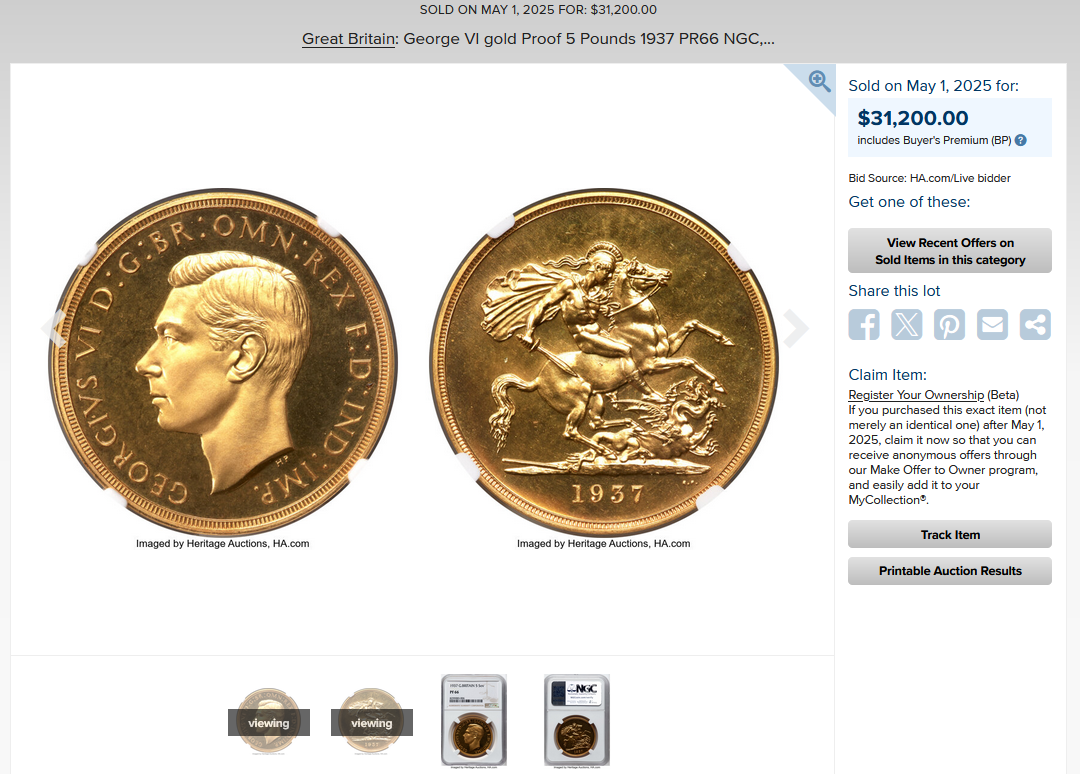Click the George VI portrait obverse image

pos(222,362)
